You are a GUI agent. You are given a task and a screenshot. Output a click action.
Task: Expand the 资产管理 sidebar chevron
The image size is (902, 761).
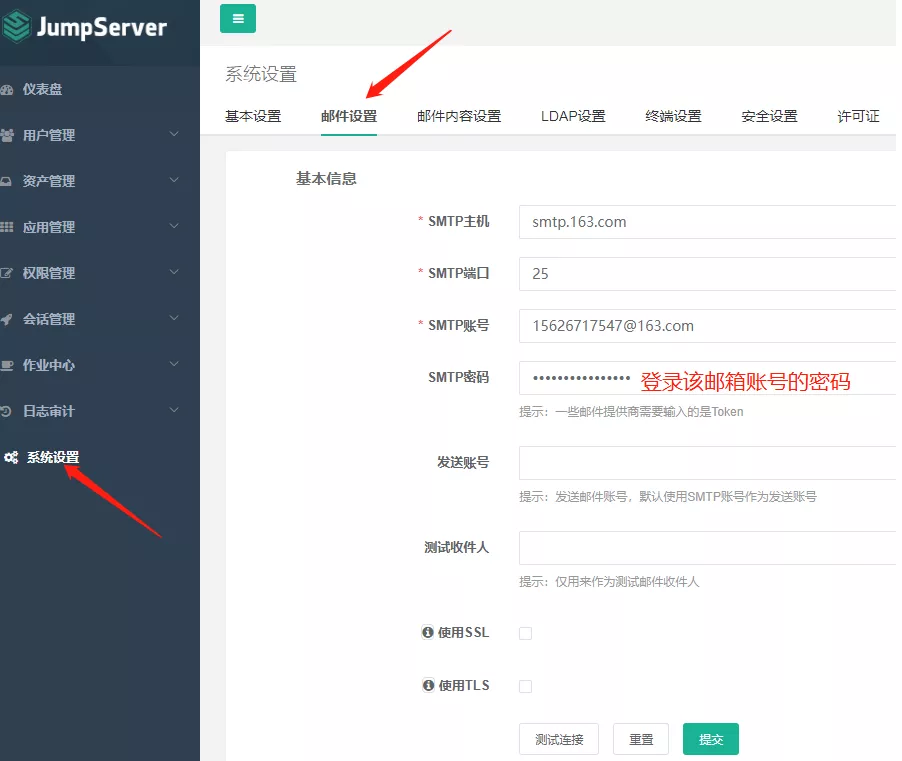[x=174, y=181]
